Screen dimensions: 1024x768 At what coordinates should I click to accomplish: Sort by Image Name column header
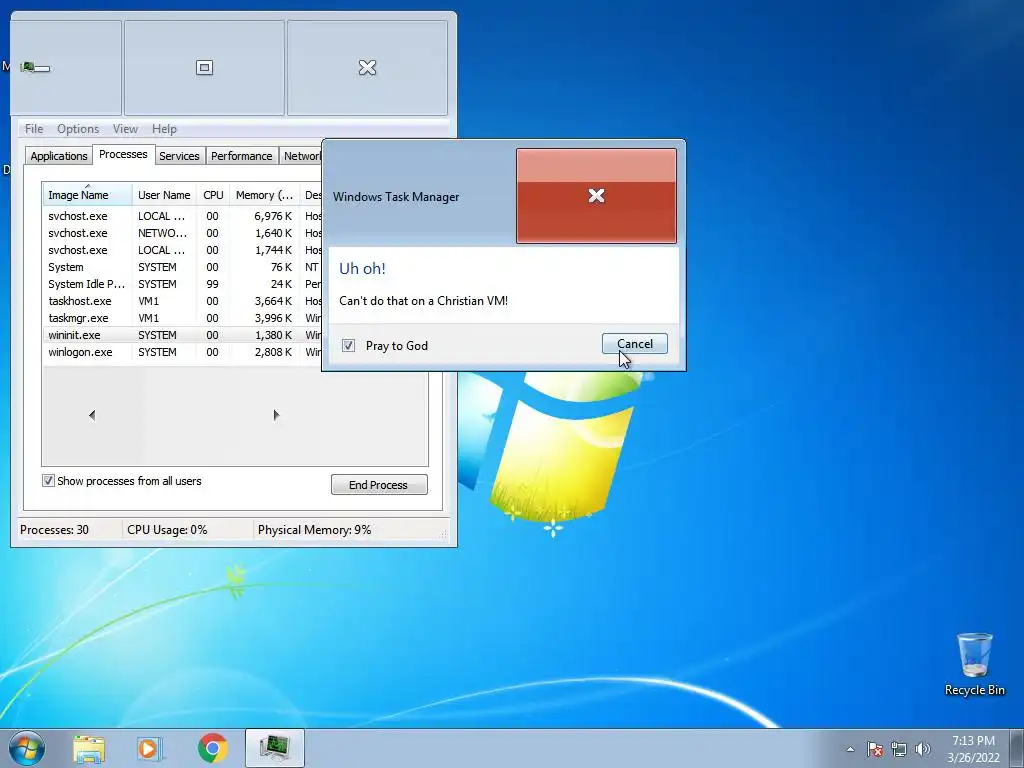(88, 195)
